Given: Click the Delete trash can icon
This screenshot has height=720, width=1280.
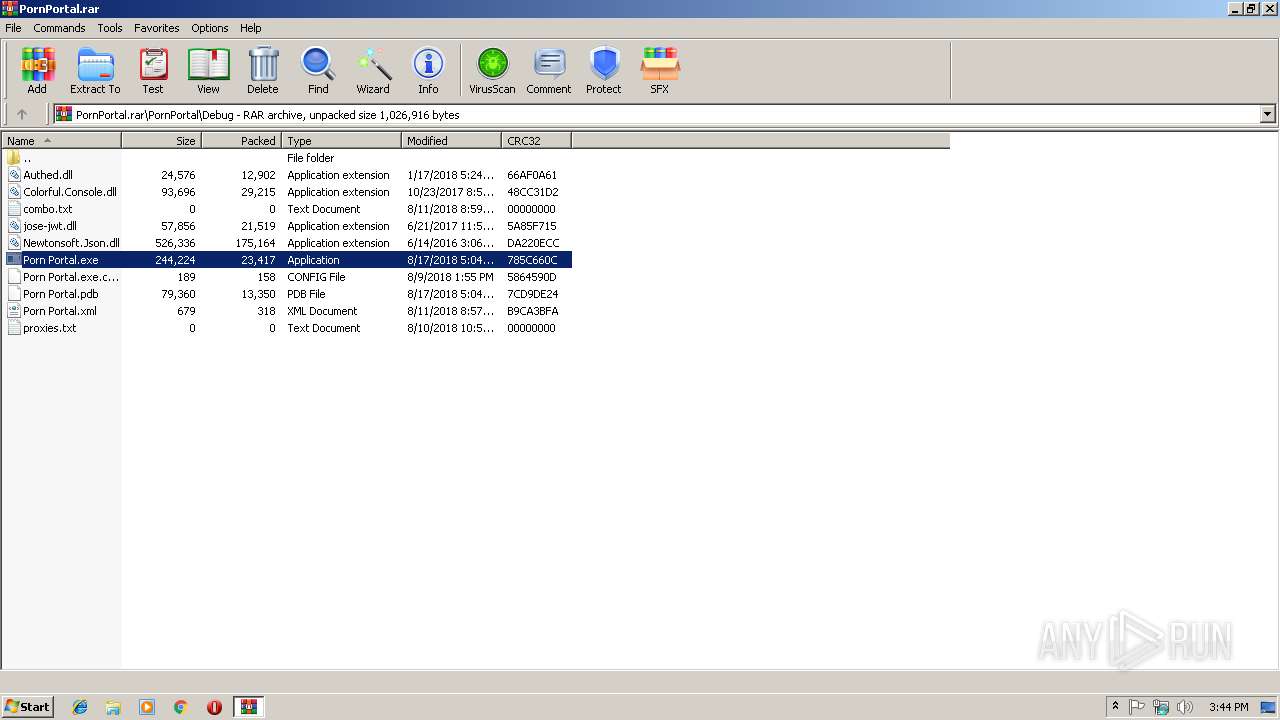Looking at the screenshot, I should [x=263, y=70].
